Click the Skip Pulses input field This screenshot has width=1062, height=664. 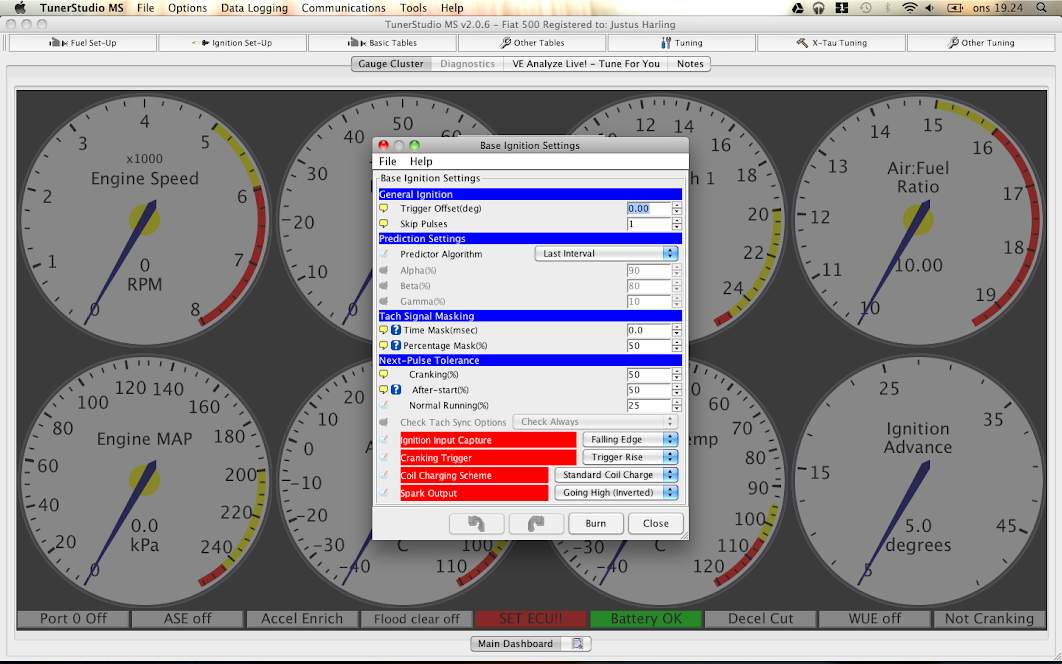(x=648, y=224)
